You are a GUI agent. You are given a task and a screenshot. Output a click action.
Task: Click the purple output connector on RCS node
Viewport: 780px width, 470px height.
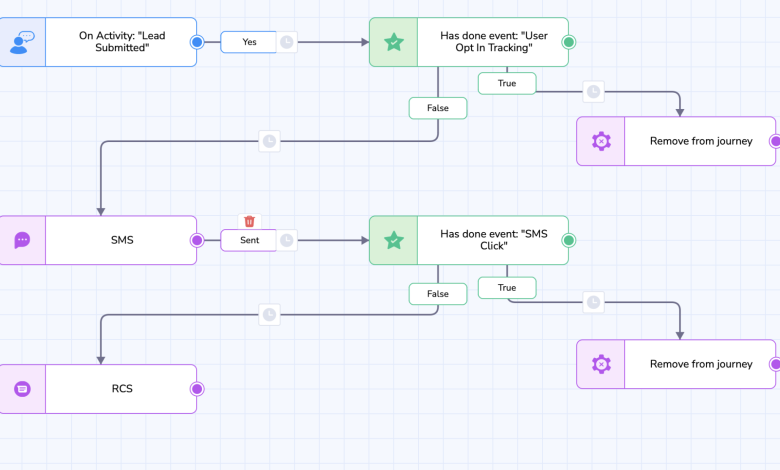pos(197,389)
